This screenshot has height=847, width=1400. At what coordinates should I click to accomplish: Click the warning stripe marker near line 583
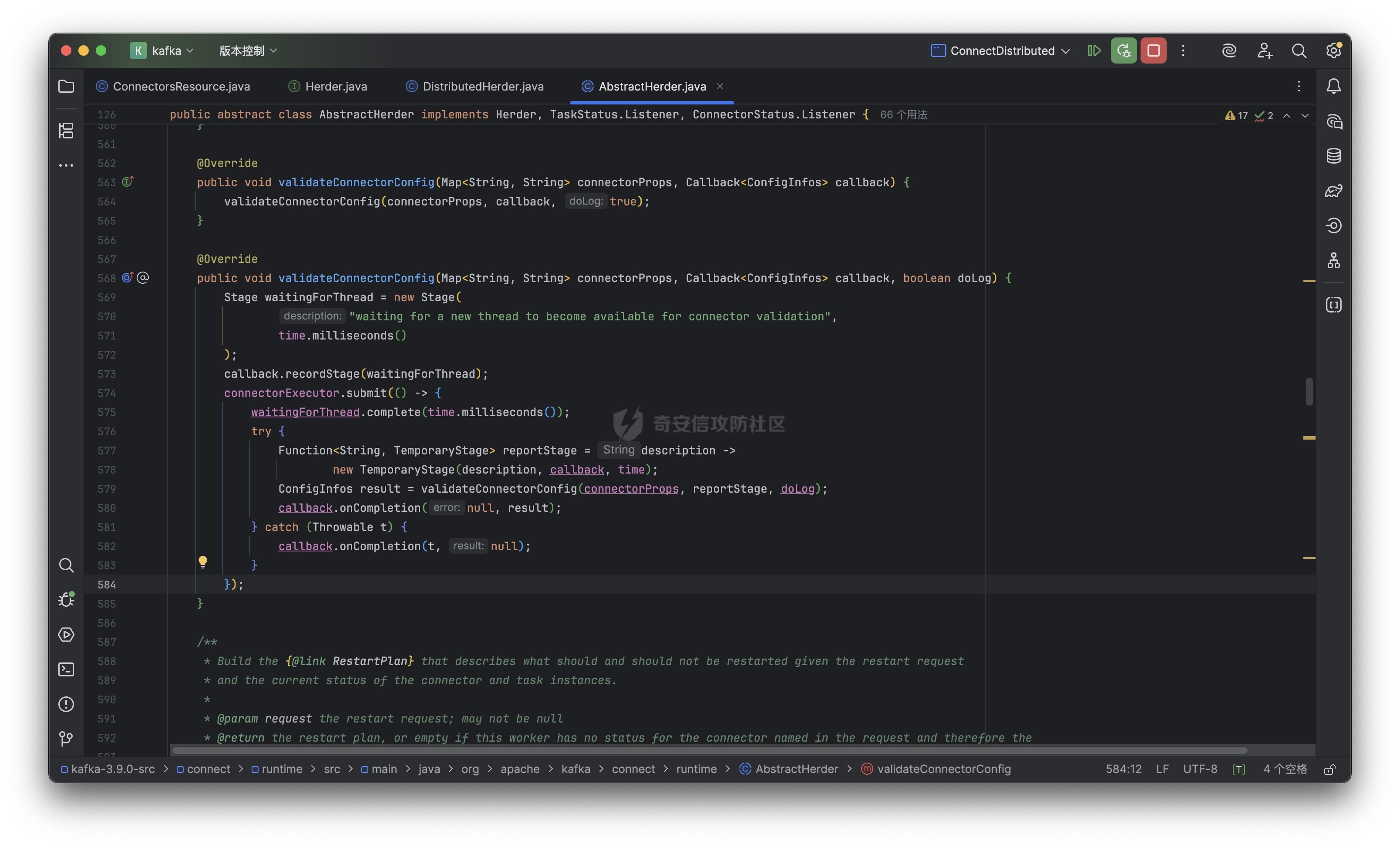[x=1309, y=558]
